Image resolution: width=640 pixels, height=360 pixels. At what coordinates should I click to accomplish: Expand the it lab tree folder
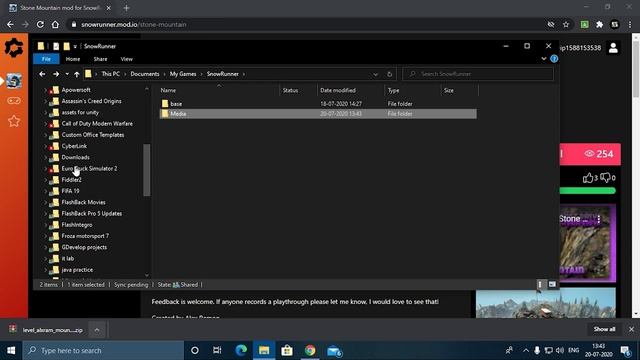(45, 258)
